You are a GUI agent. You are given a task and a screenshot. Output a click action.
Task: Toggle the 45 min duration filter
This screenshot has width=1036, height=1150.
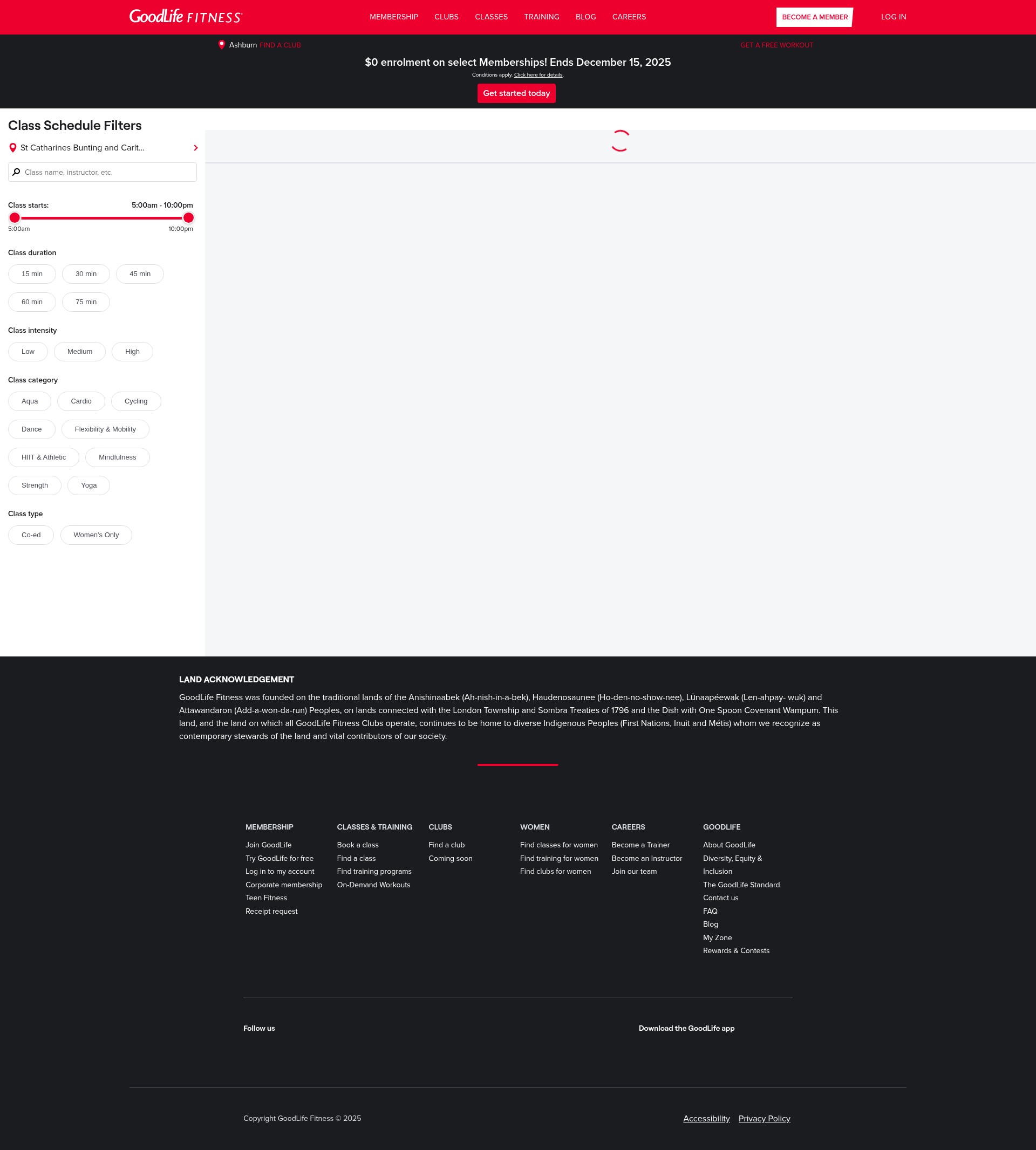[x=140, y=273]
